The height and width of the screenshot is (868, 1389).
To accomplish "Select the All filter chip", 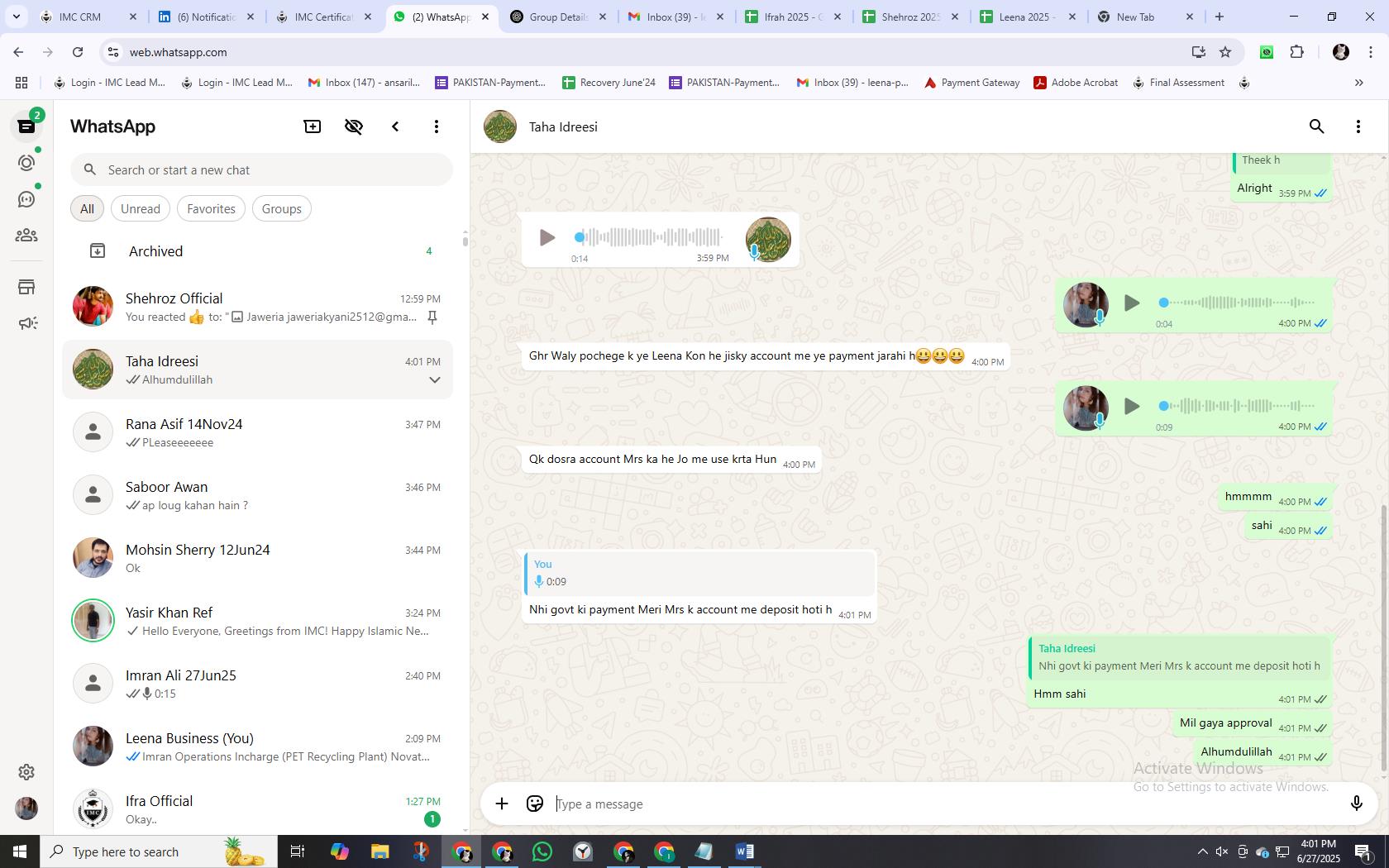I will [x=87, y=209].
